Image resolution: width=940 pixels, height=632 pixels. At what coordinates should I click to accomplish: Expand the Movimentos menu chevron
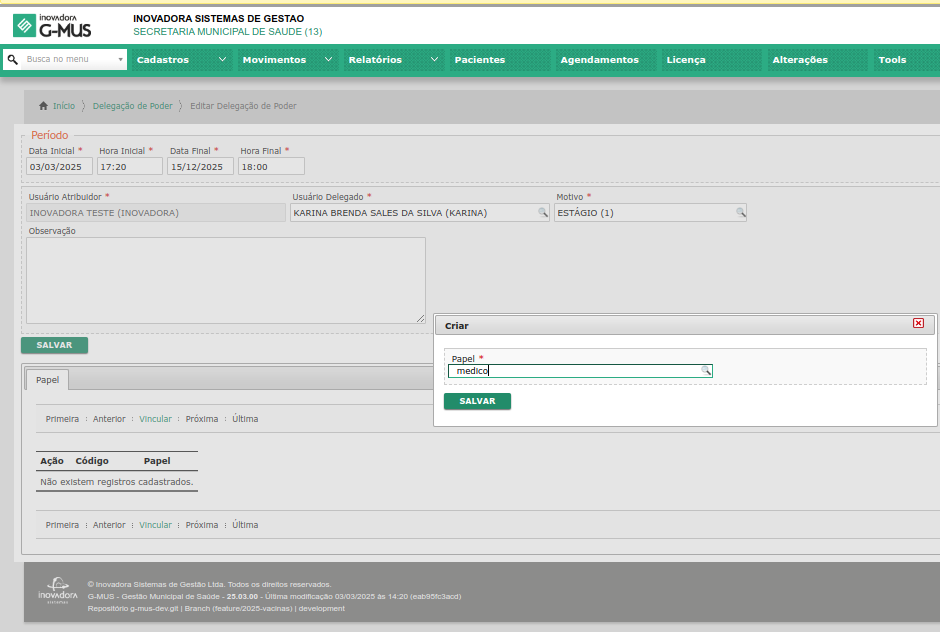click(328, 59)
